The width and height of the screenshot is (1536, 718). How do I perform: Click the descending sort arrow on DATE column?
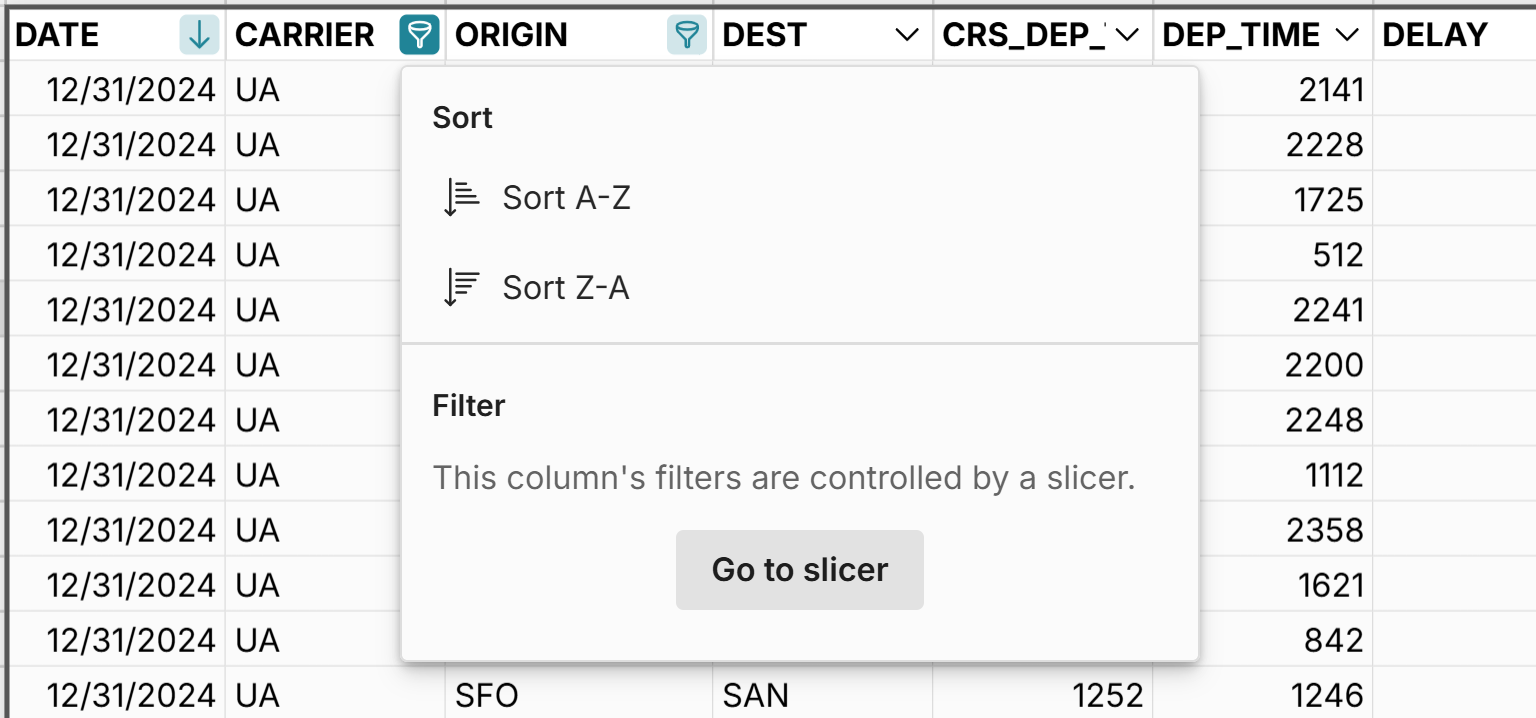tap(199, 34)
